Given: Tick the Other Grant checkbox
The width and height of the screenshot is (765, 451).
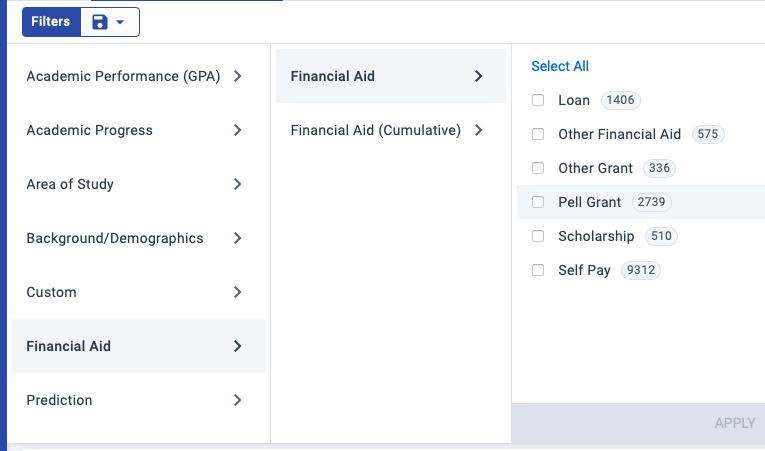Looking at the screenshot, I should pos(538,168).
